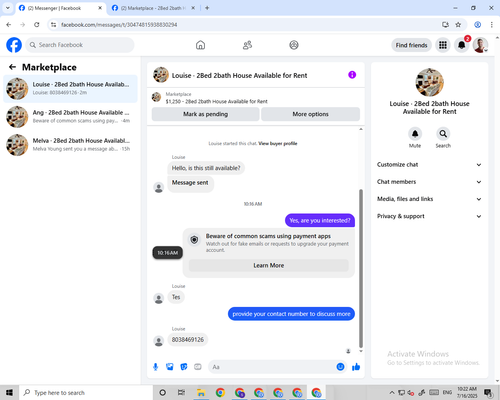Screen dimensions: 500x400
Task: Send a thumbs-up like
Action: (x=356, y=367)
